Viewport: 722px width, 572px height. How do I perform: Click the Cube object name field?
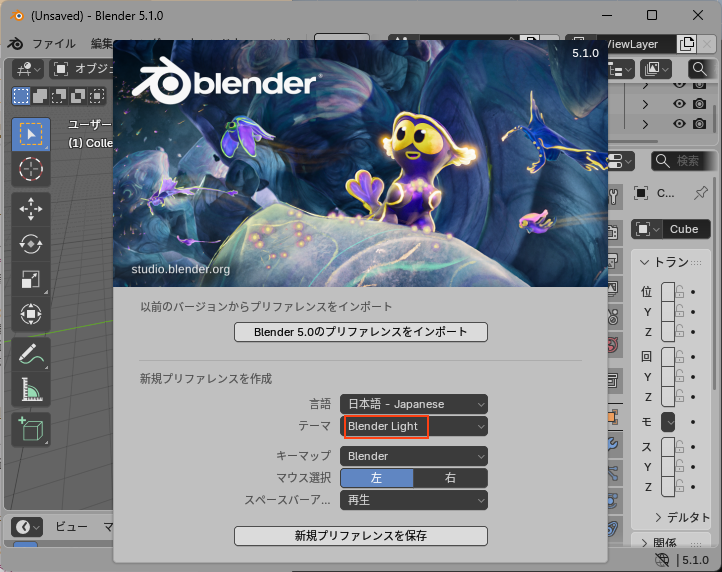coord(687,229)
